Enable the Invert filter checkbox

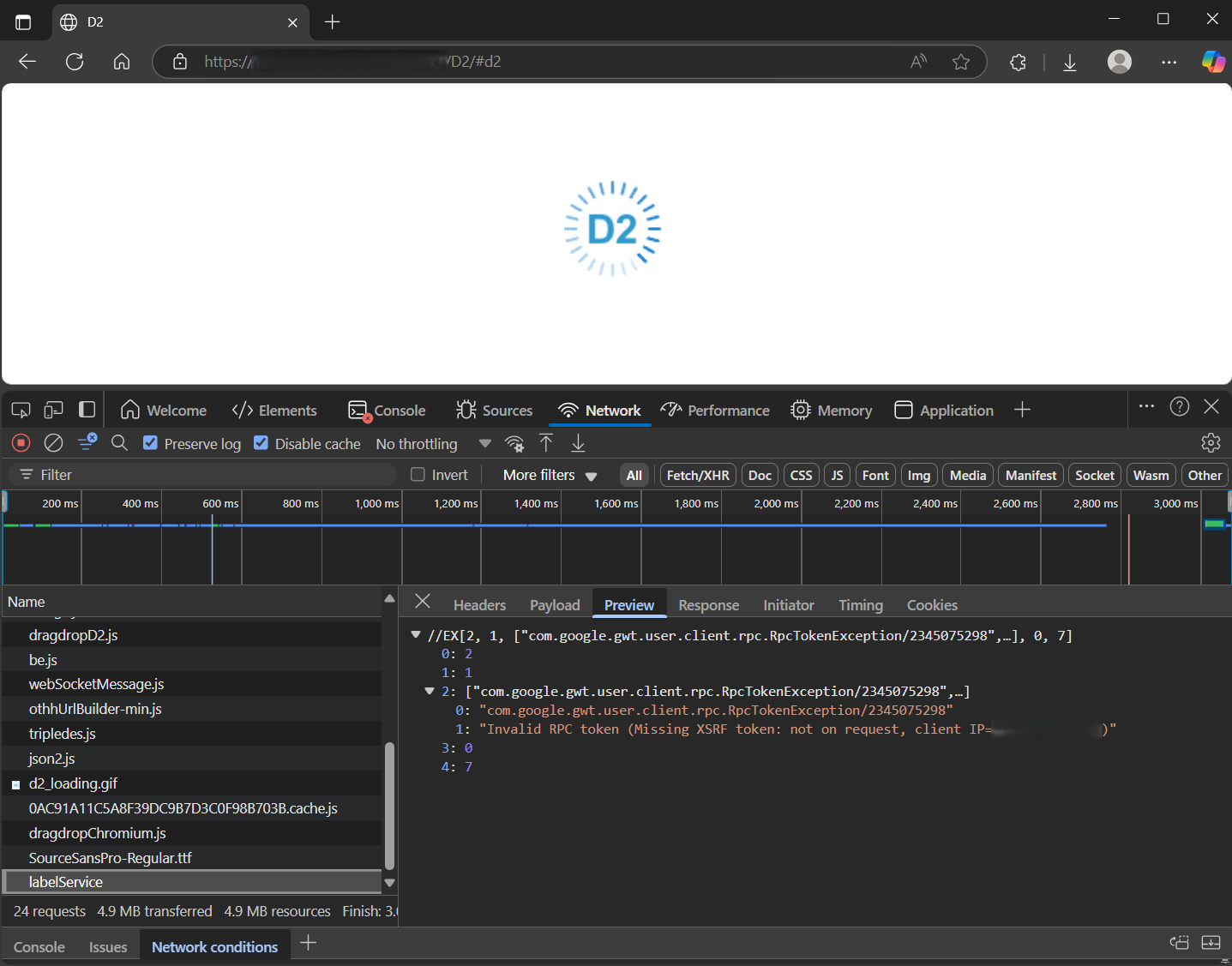418,475
